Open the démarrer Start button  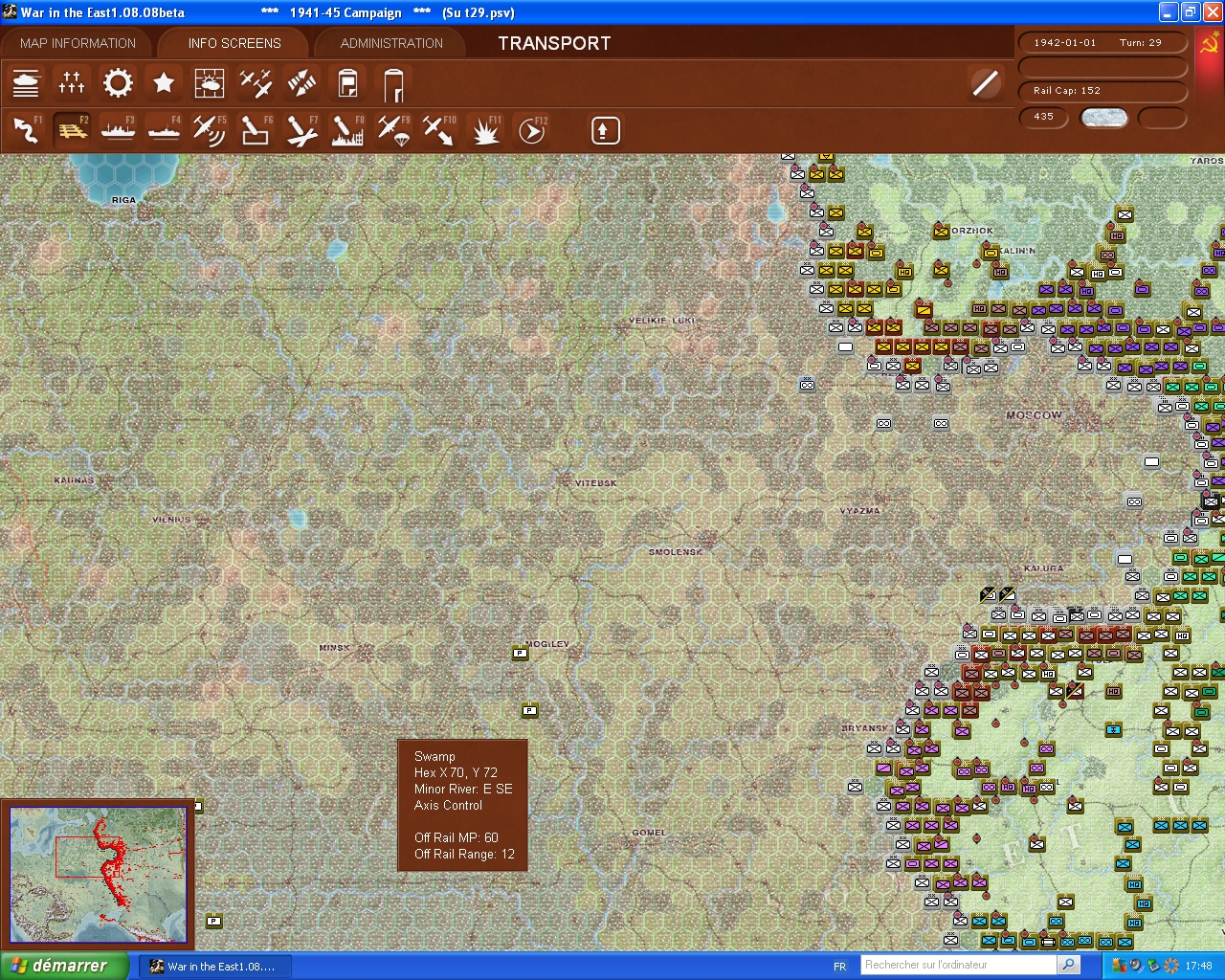pyautogui.click(x=64, y=966)
